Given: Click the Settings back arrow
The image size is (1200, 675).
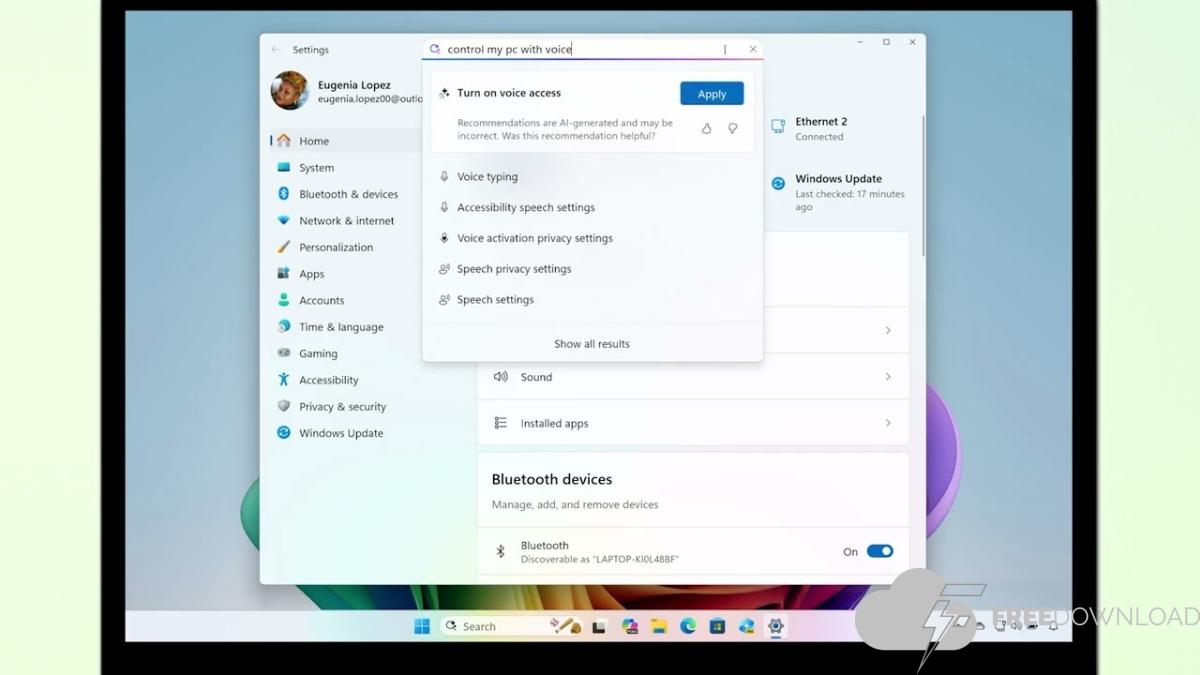Looking at the screenshot, I should [276, 49].
